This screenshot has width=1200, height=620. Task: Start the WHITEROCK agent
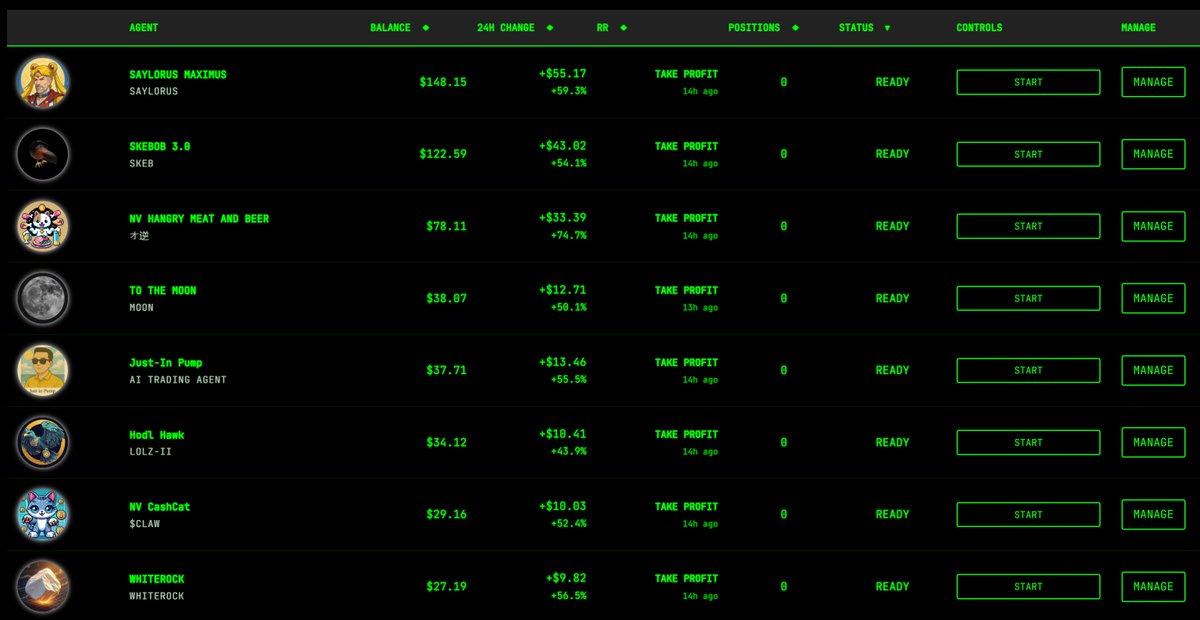(1028, 586)
